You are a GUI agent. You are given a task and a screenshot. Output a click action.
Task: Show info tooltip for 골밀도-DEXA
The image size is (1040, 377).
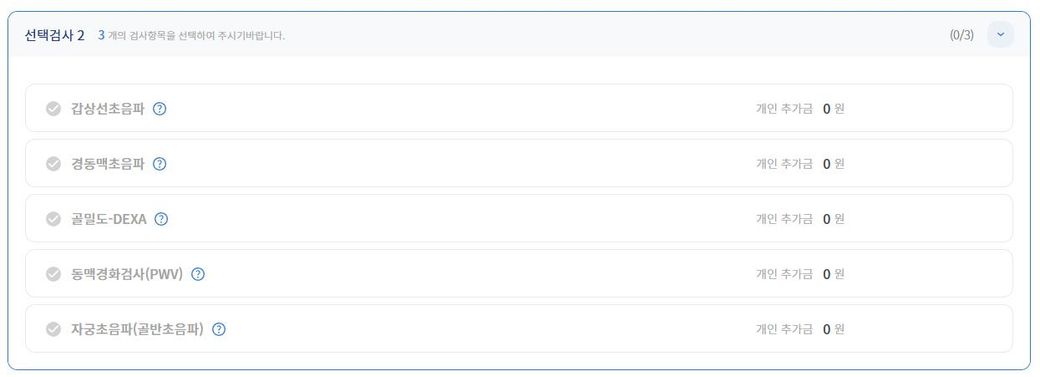(x=161, y=219)
